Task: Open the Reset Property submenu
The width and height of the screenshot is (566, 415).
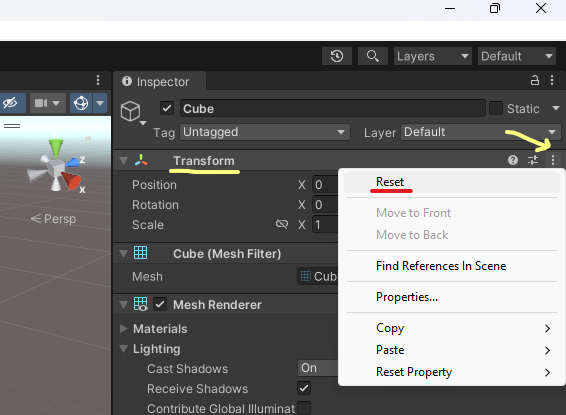Action: tap(452, 372)
